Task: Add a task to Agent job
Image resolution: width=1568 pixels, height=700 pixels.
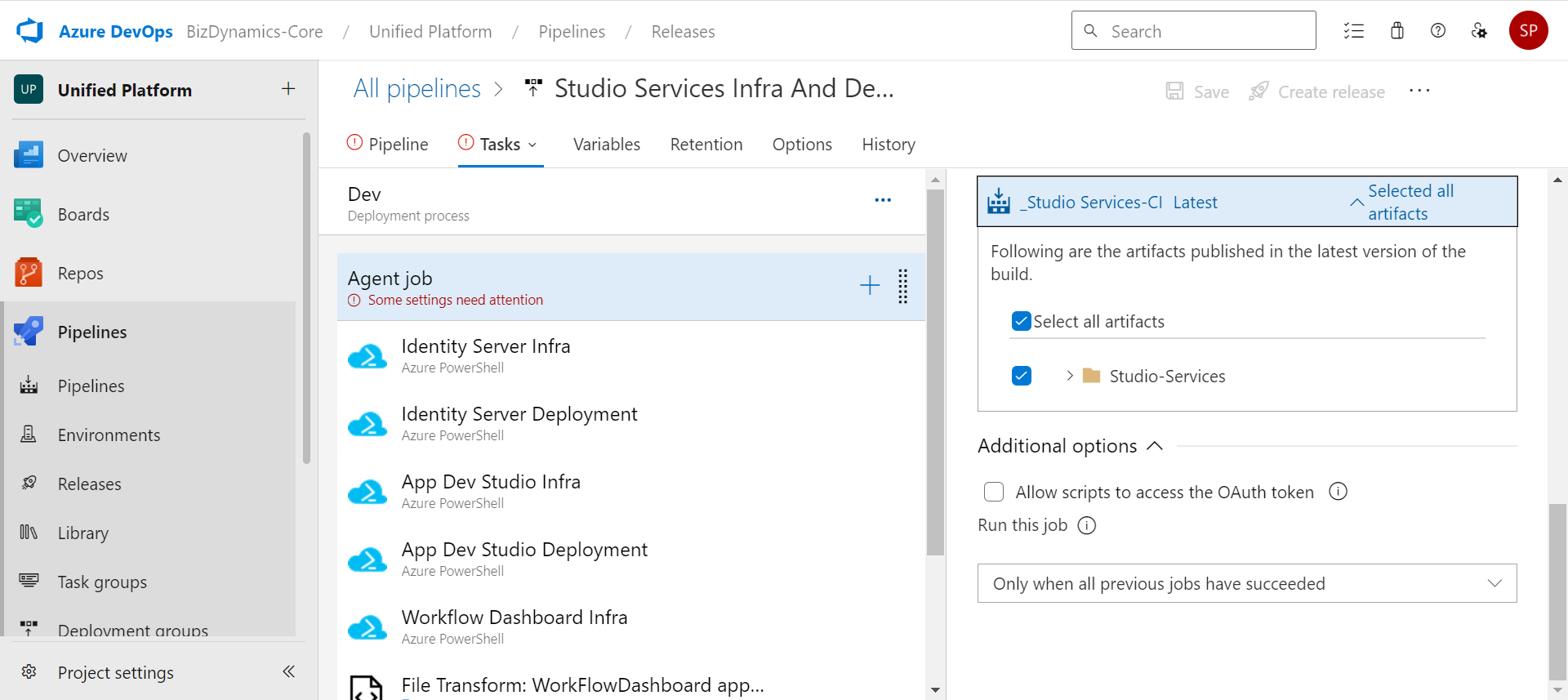Action: [x=870, y=285]
